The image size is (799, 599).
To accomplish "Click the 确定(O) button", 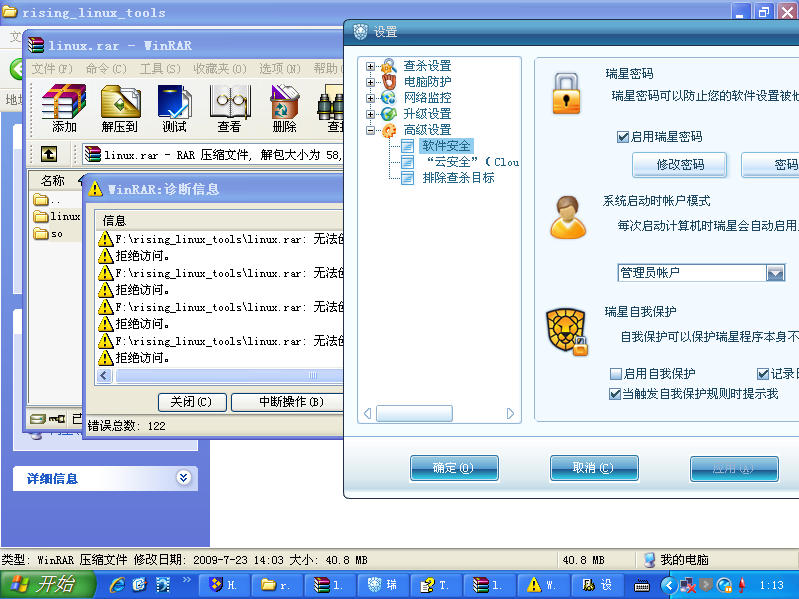I will (454, 468).
